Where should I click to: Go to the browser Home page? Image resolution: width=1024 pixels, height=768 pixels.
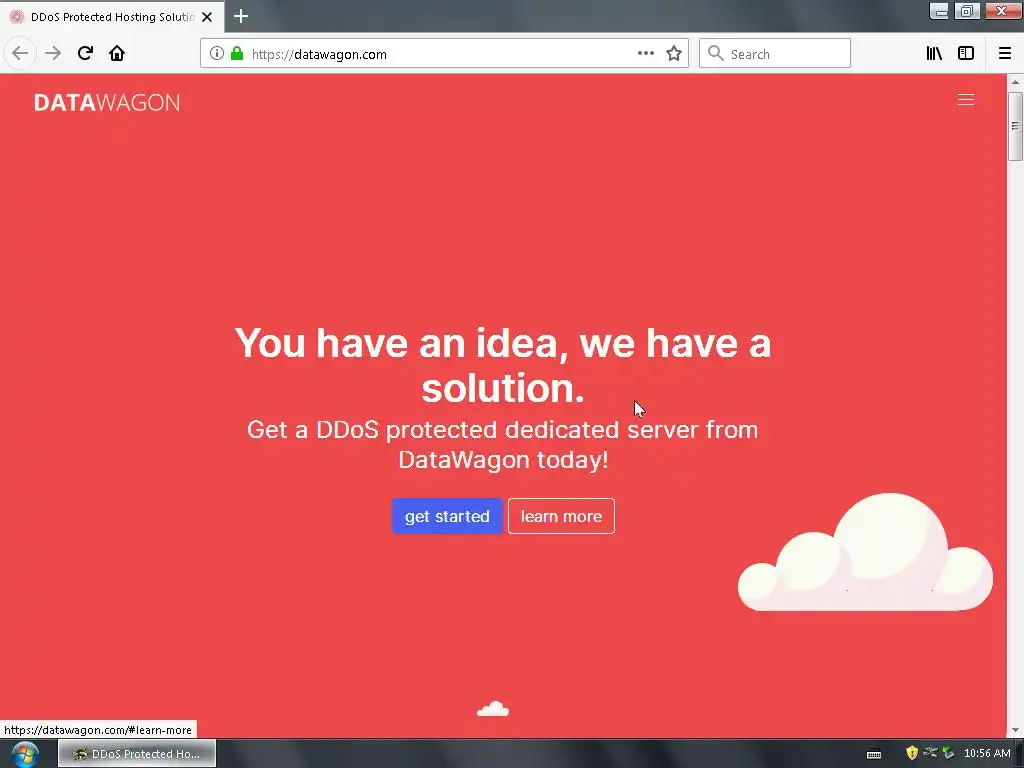117,53
